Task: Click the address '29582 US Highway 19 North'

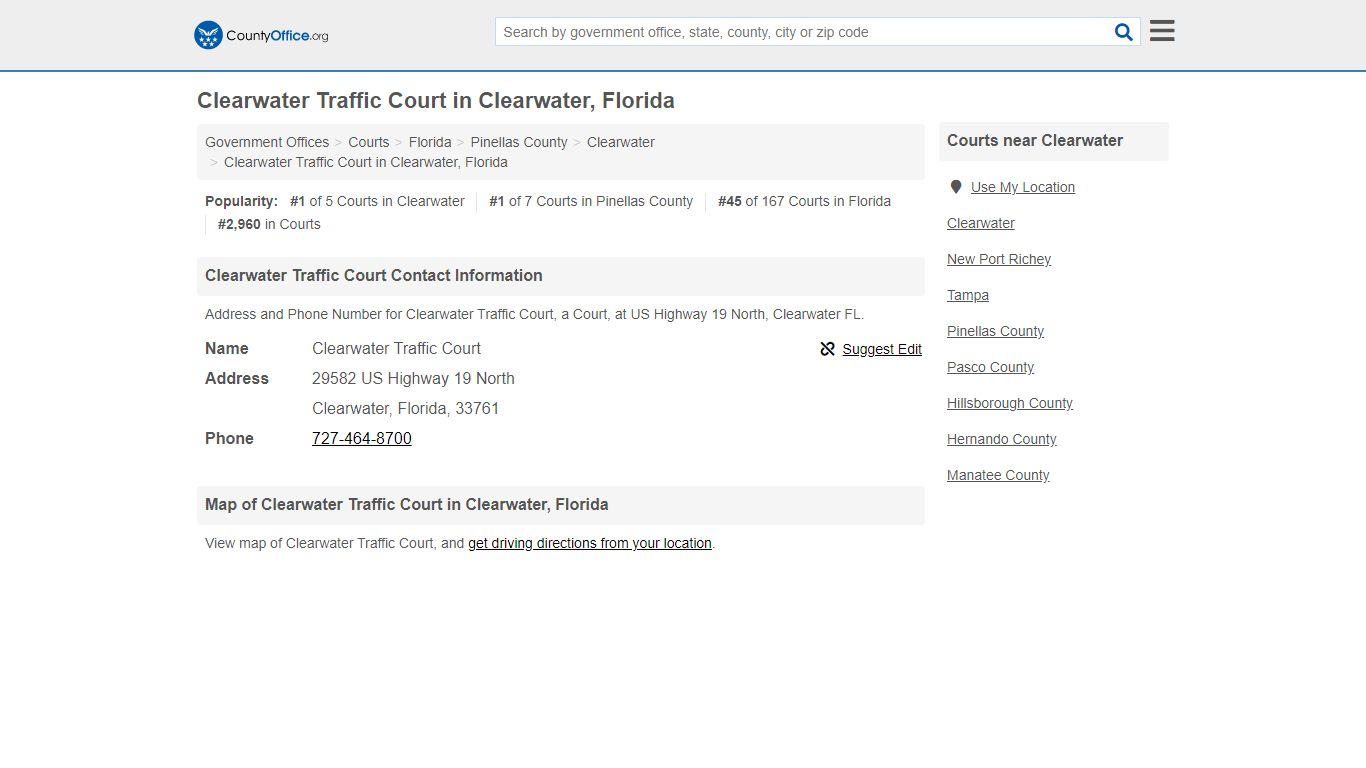Action: click(x=413, y=378)
